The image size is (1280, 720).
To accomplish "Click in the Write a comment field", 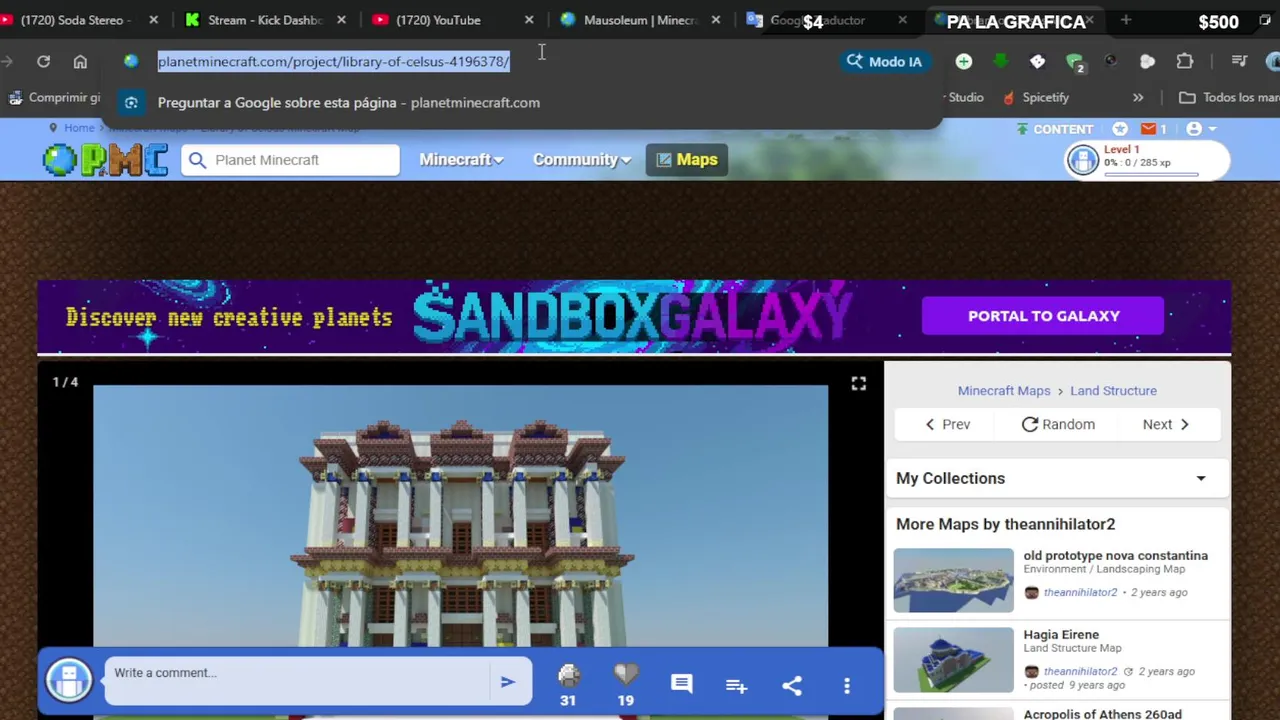I will tap(297, 681).
